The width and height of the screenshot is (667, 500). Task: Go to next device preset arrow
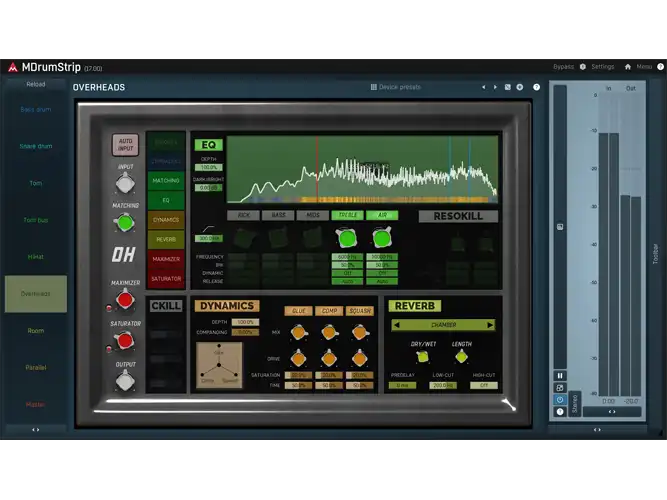(x=495, y=87)
